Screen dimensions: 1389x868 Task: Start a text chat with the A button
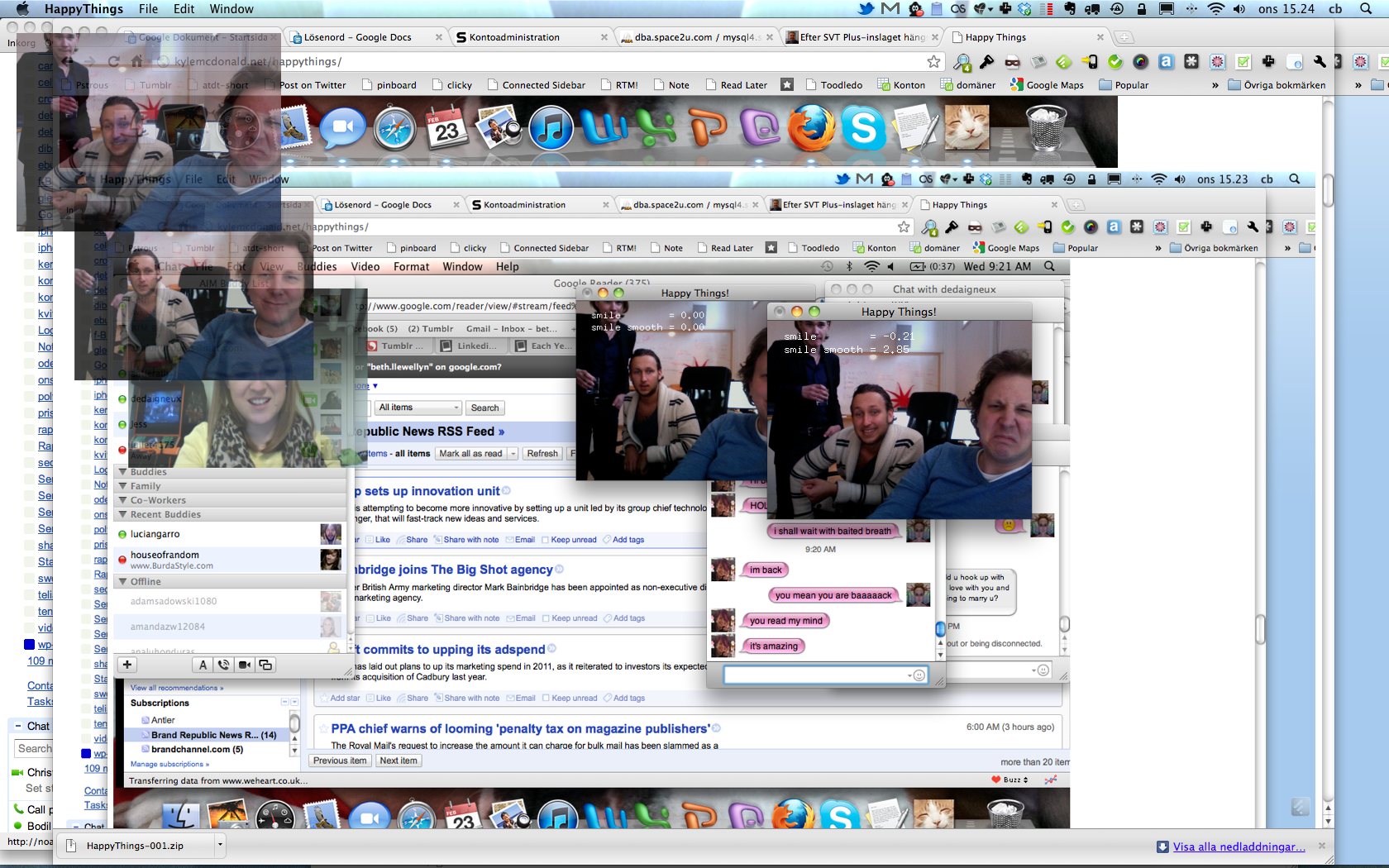[203, 665]
